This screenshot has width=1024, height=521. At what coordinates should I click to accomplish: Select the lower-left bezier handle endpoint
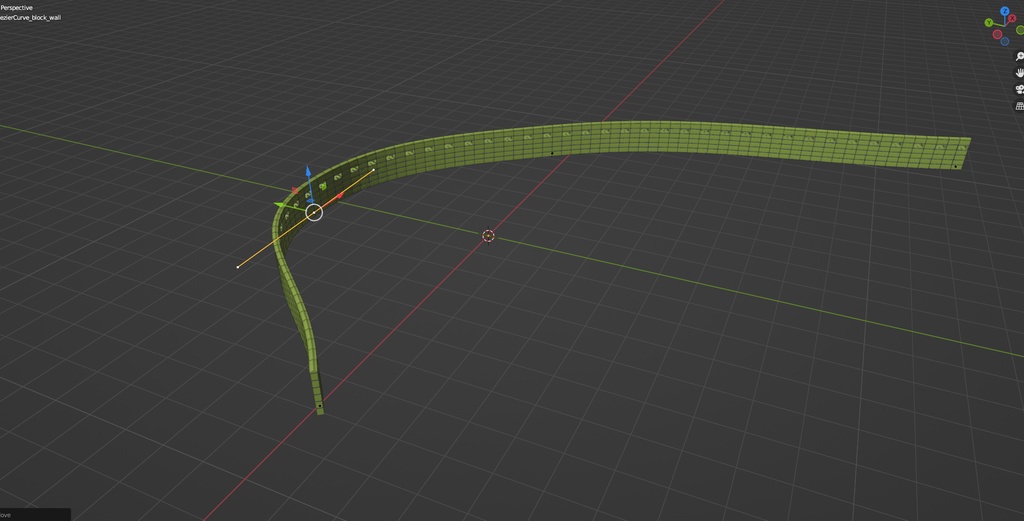click(238, 267)
